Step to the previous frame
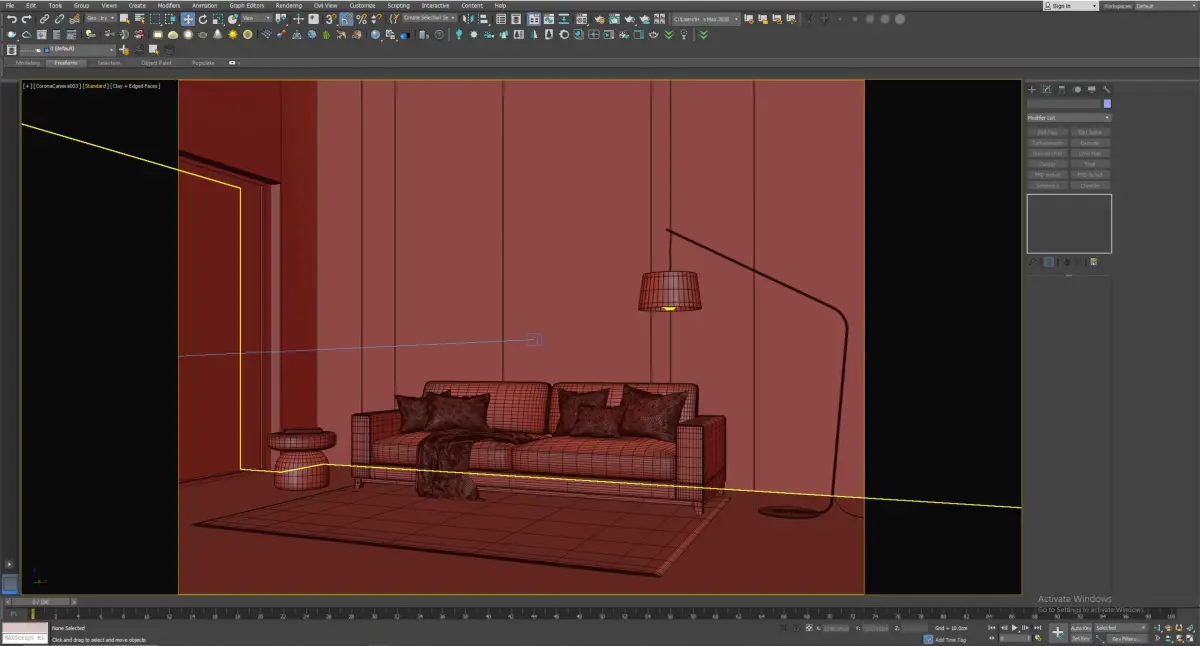The height and width of the screenshot is (646, 1200). pos(1004,628)
